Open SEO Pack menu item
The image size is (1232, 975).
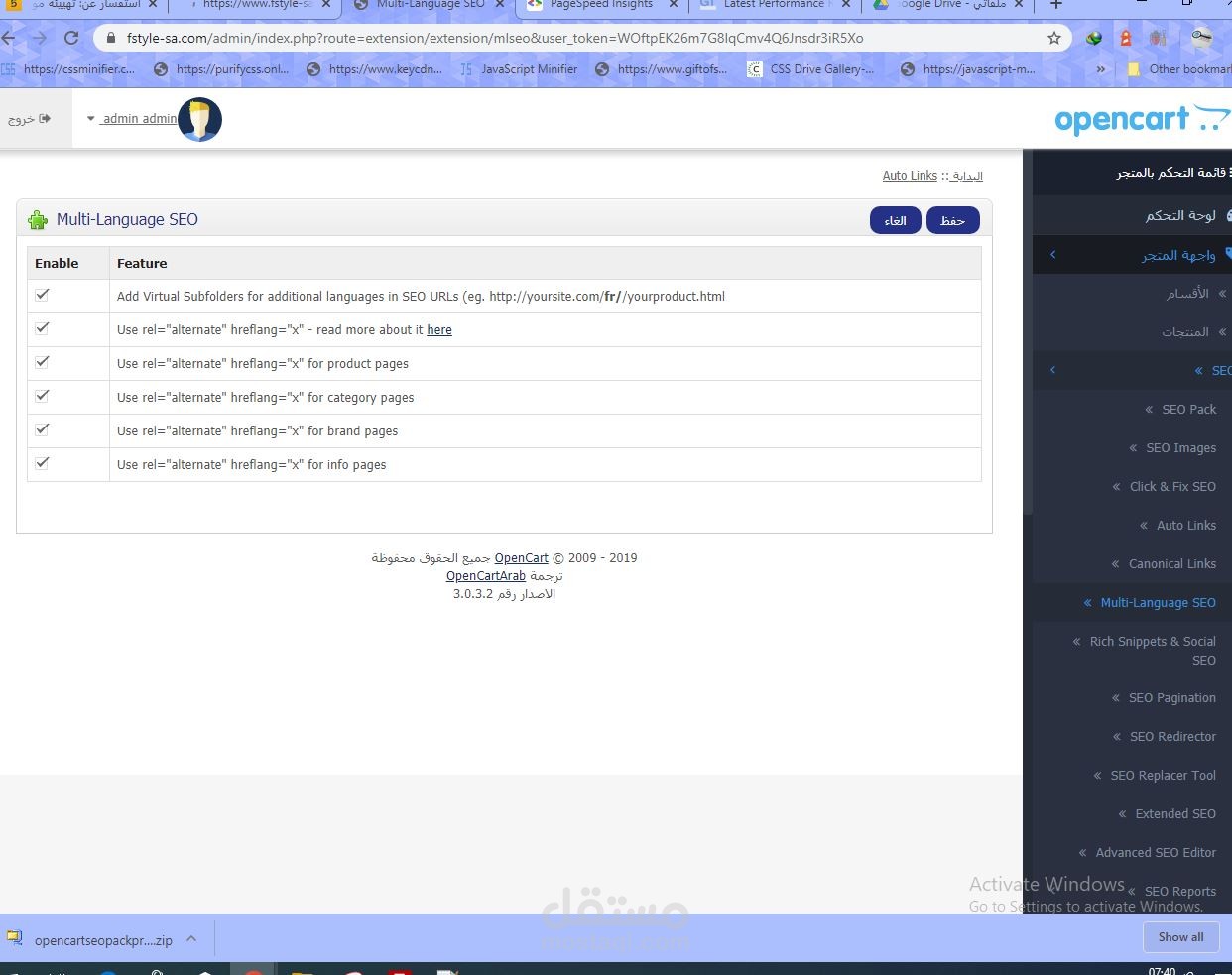tap(1188, 409)
